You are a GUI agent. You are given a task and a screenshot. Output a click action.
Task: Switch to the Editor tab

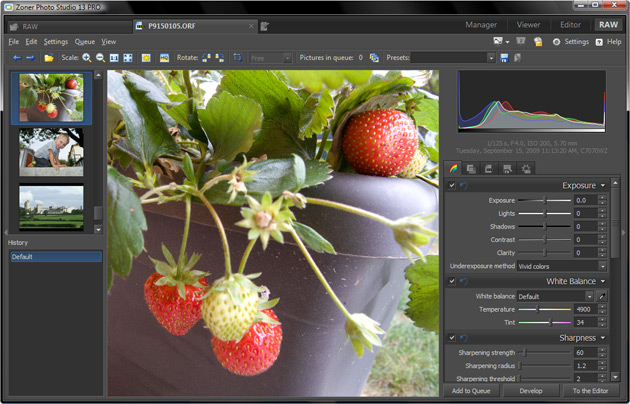coord(570,24)
